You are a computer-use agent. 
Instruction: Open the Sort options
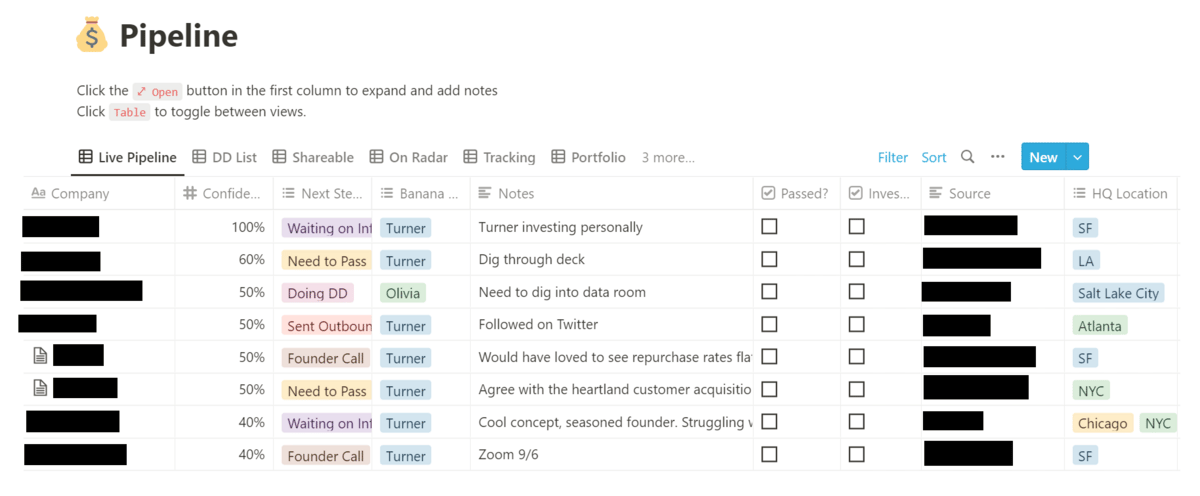(x=934, y=157)
